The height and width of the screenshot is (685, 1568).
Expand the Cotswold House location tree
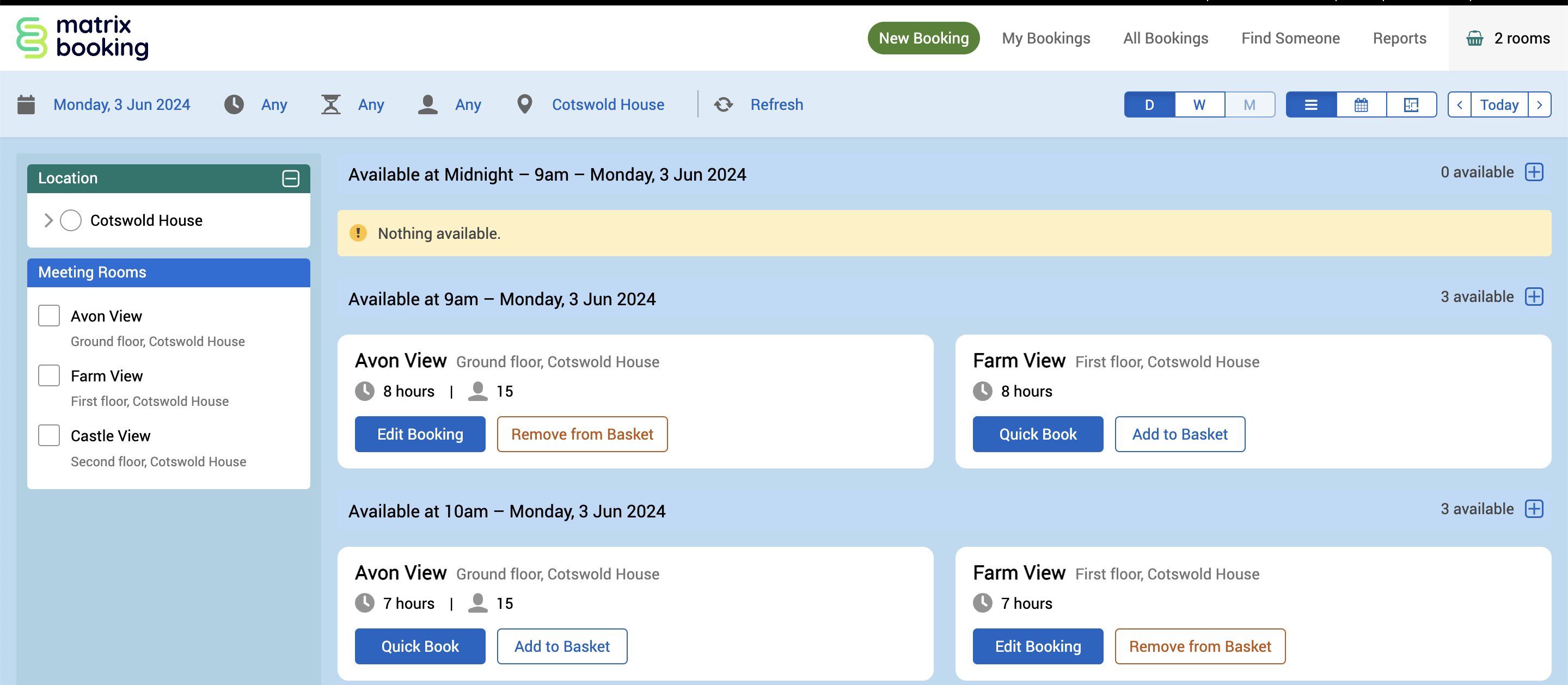[x=48, y=220]
